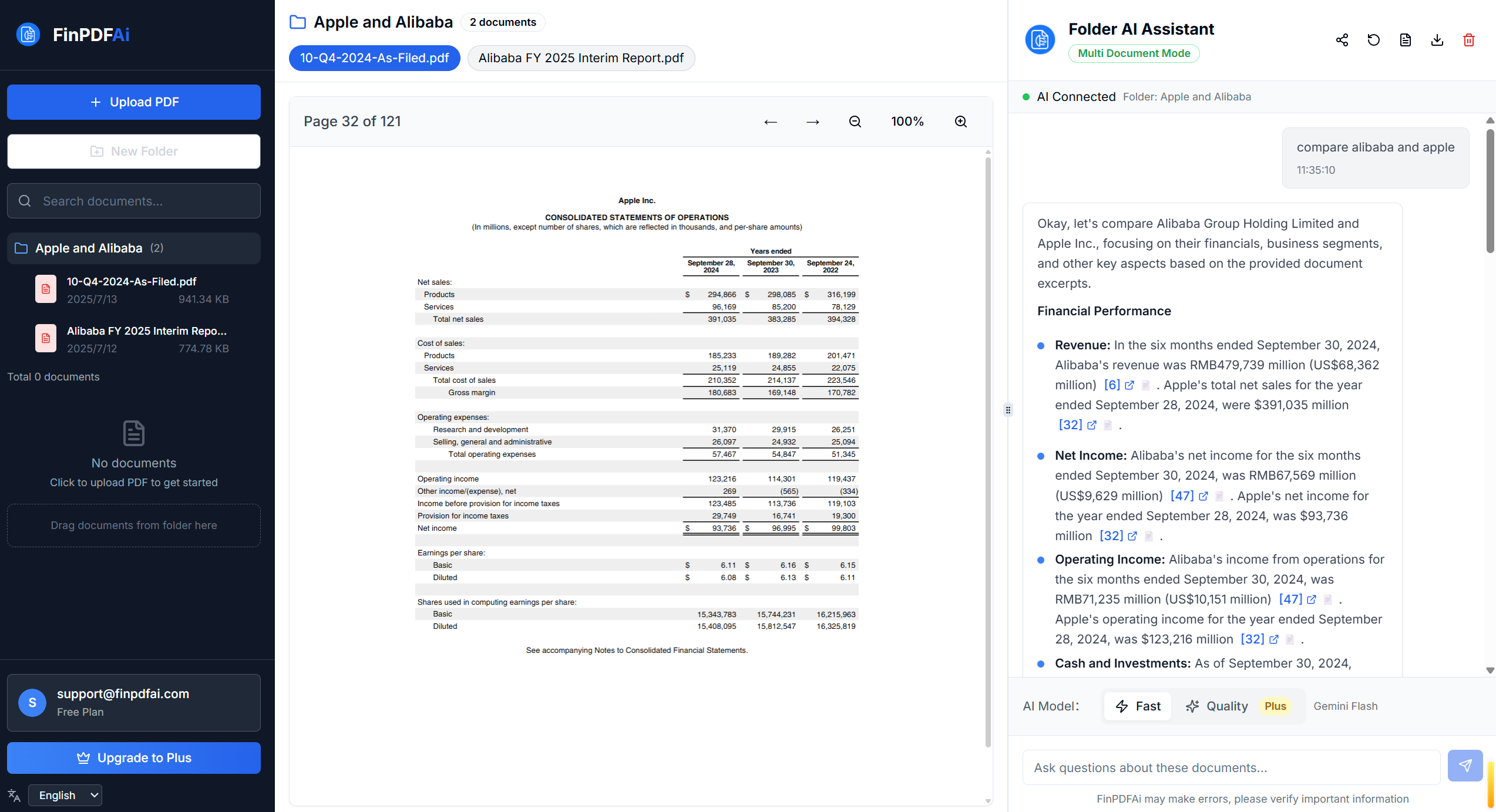Click the folder icon next to the Apple and Alibaba title
Viewport: 1496px width, 812px height.
click(298, 22)
